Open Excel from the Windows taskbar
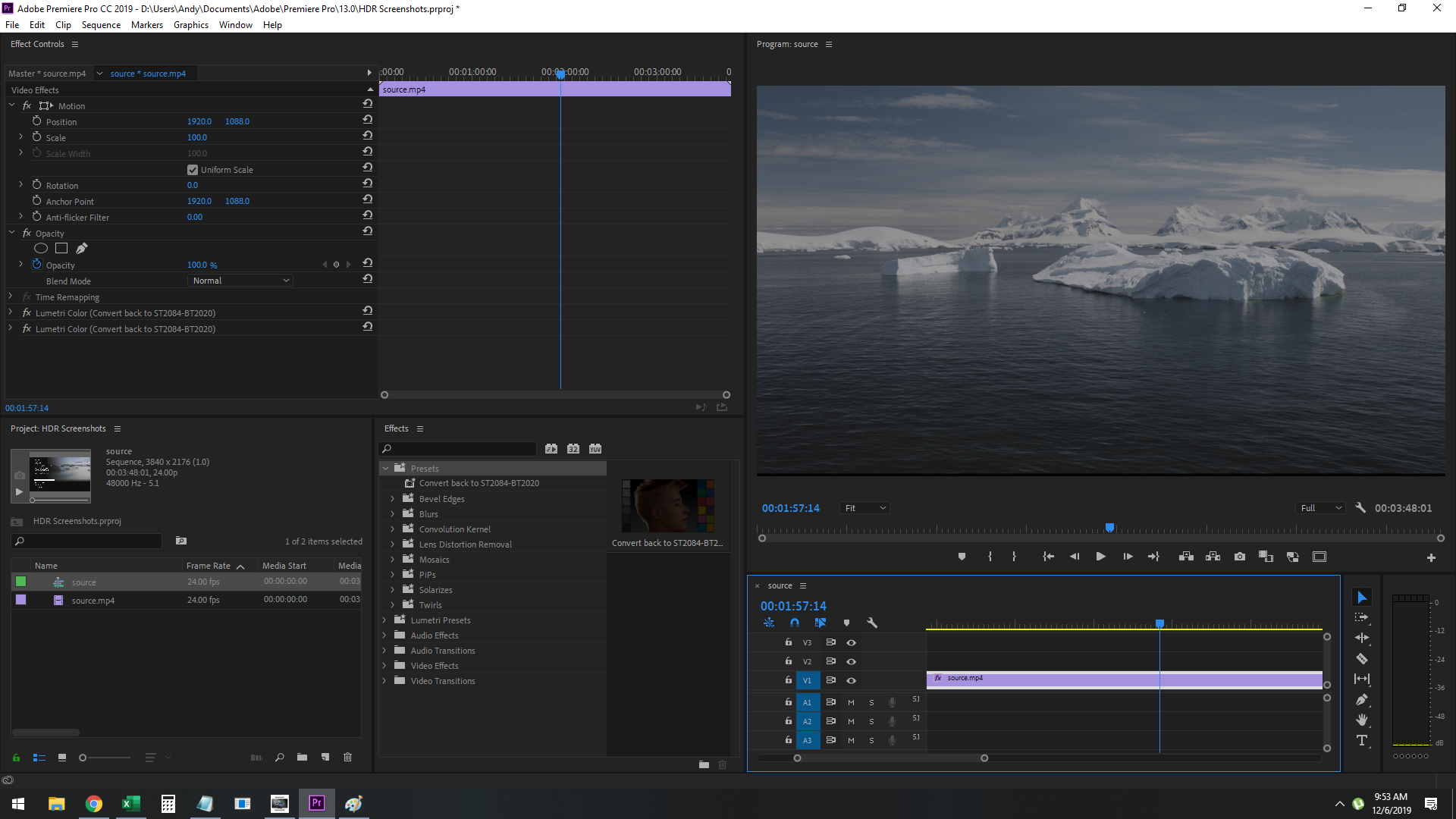Screen dimensions: 1456x819 pos(130,803)
